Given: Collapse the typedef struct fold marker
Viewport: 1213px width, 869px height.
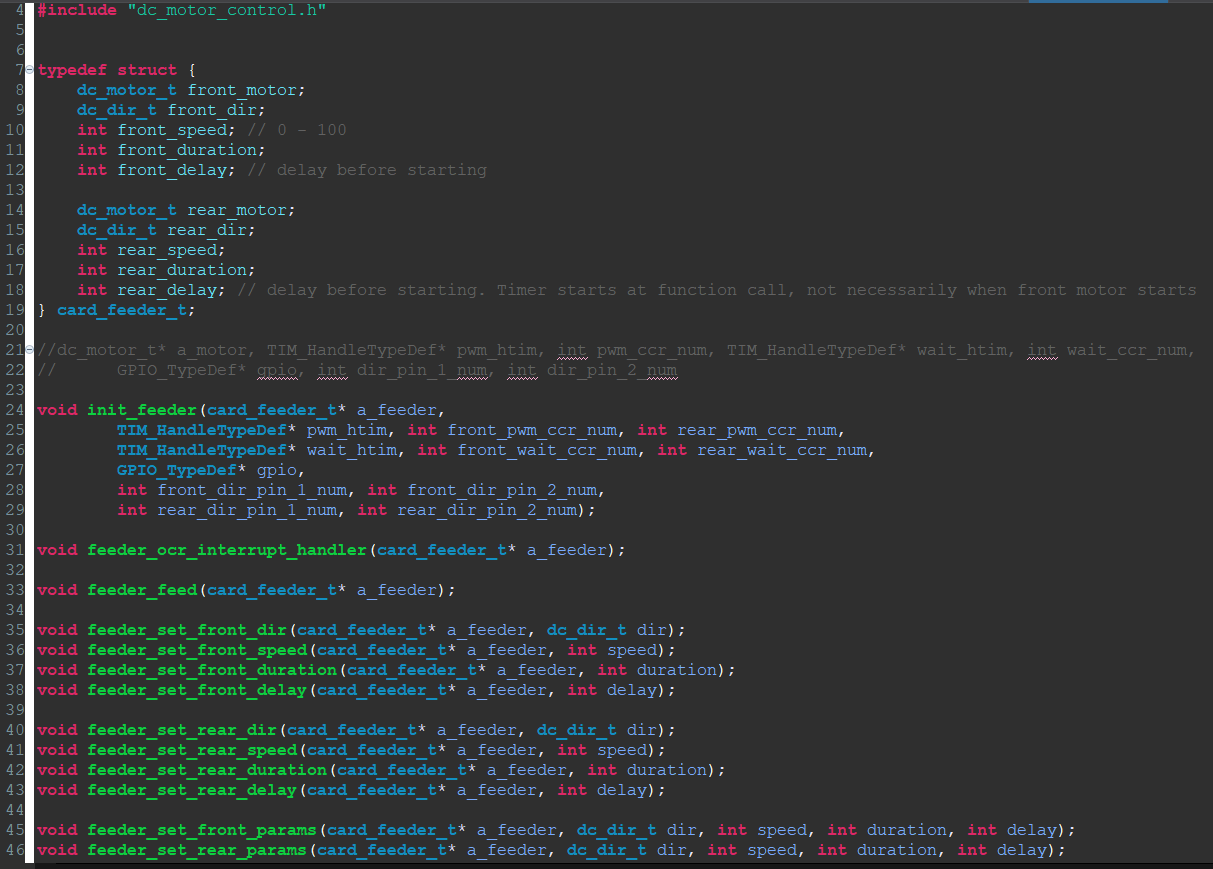Looking at the screenshot, I should (x=29, y=70).
